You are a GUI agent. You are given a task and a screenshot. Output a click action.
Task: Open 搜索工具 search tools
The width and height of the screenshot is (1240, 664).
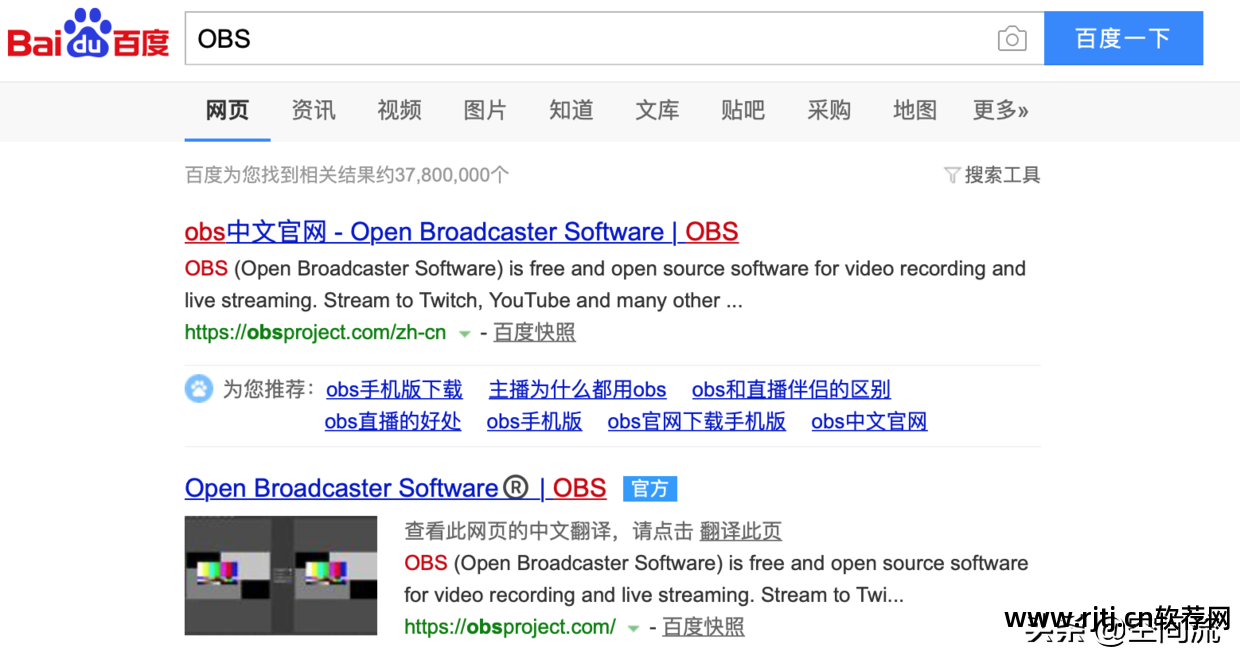pos(1002,175)
